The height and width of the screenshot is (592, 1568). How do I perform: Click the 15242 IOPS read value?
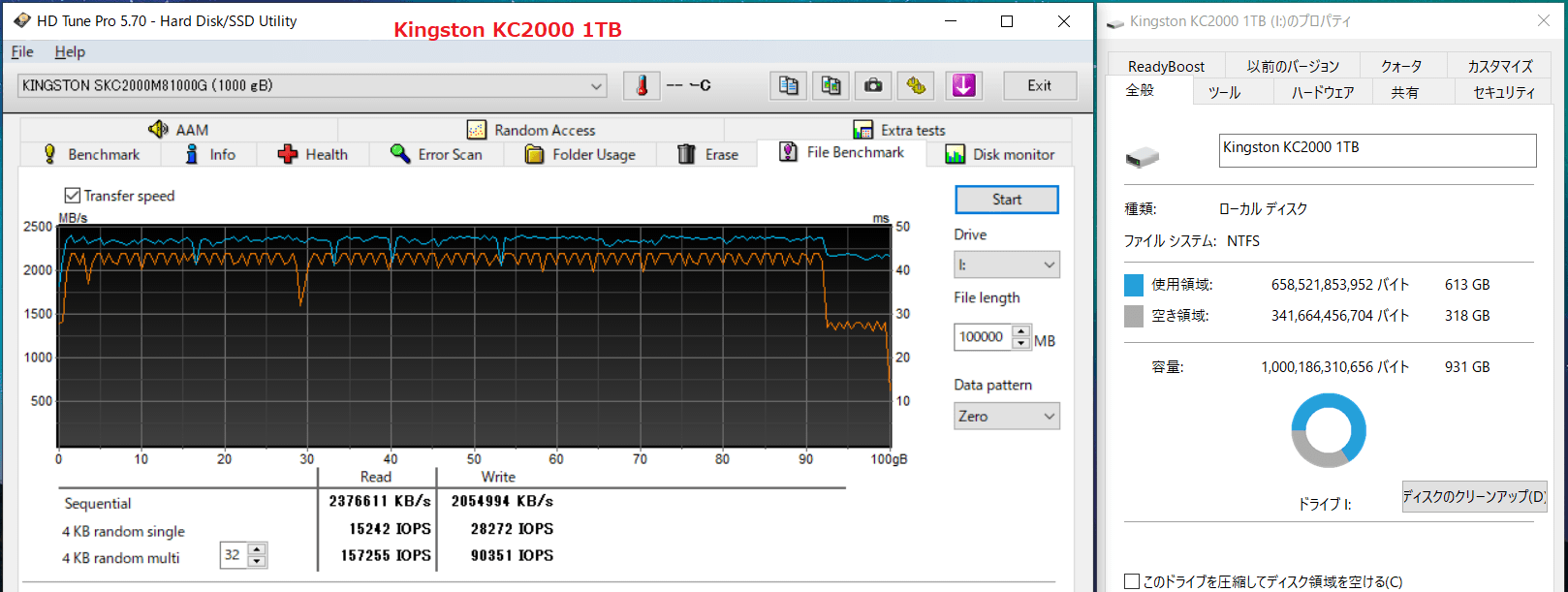tap(391, 528)
